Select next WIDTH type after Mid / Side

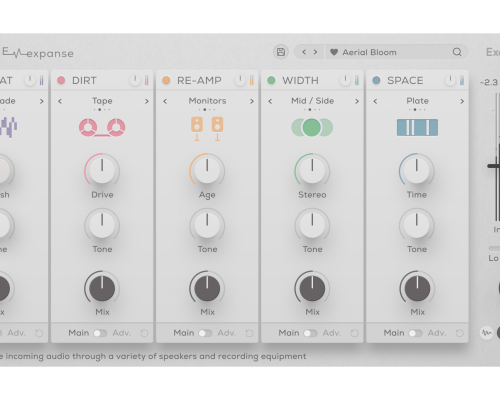click(x=357, y=101)
